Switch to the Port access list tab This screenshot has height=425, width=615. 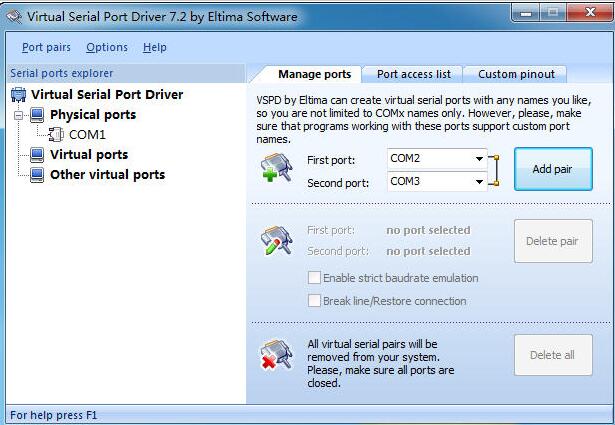pos(413,74)
